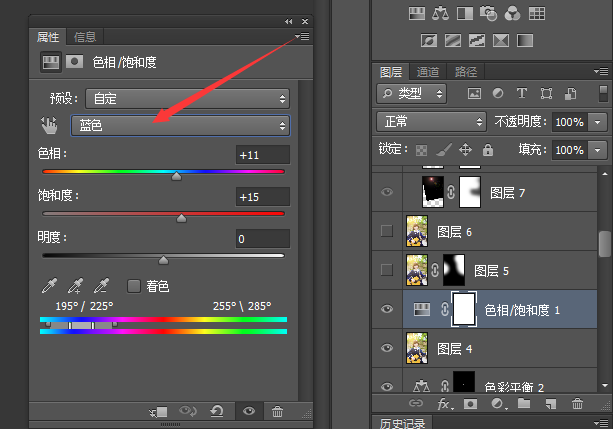Open the 蓝色 color channel dropdown
Image resolution: width=613 pixels, height=429 pixels.
[180, 126]
